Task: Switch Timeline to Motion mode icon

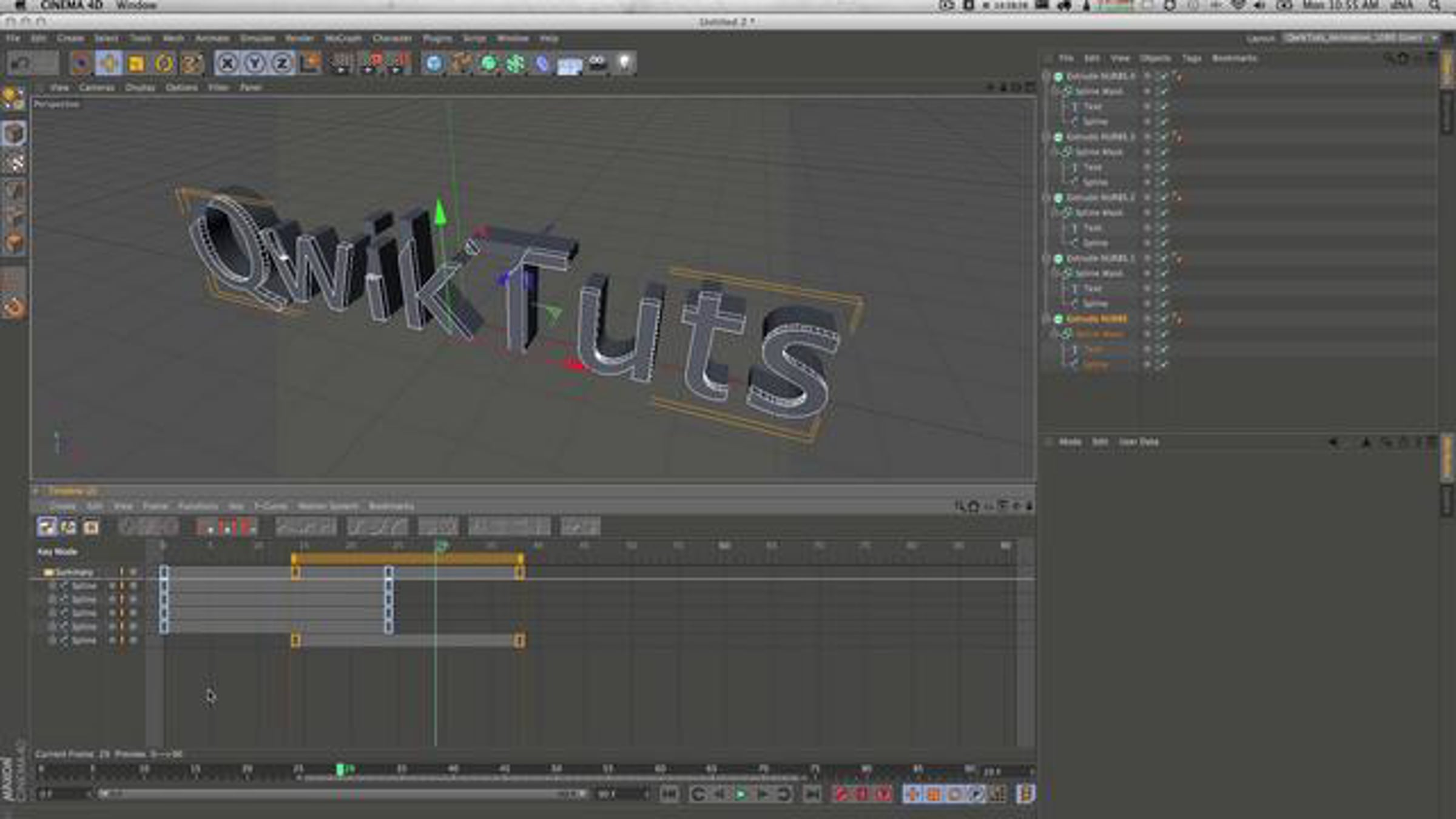Action: point(91,527)
